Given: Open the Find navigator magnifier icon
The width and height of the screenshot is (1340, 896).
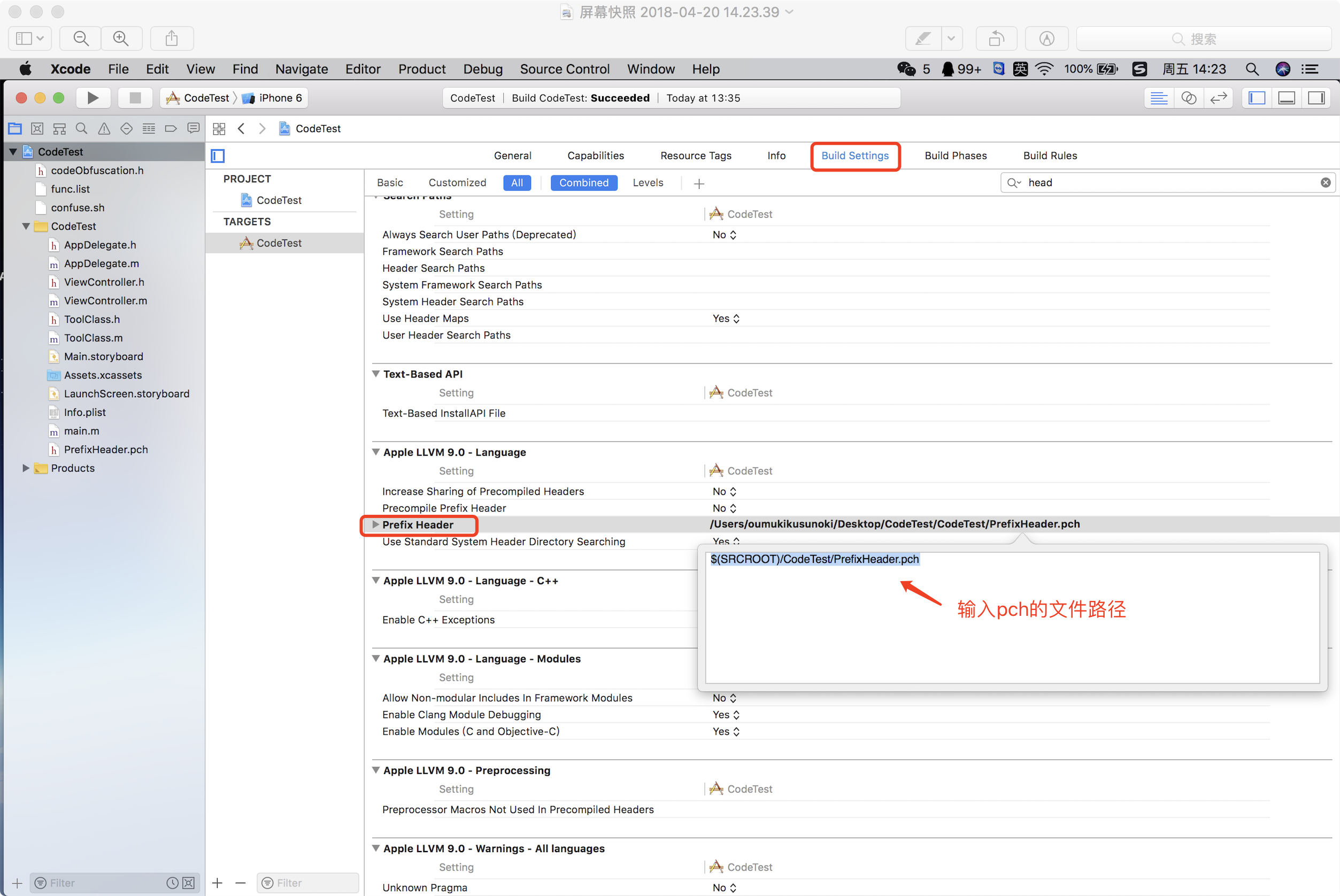Looking at the screenshot, I should tap(82, 128).
